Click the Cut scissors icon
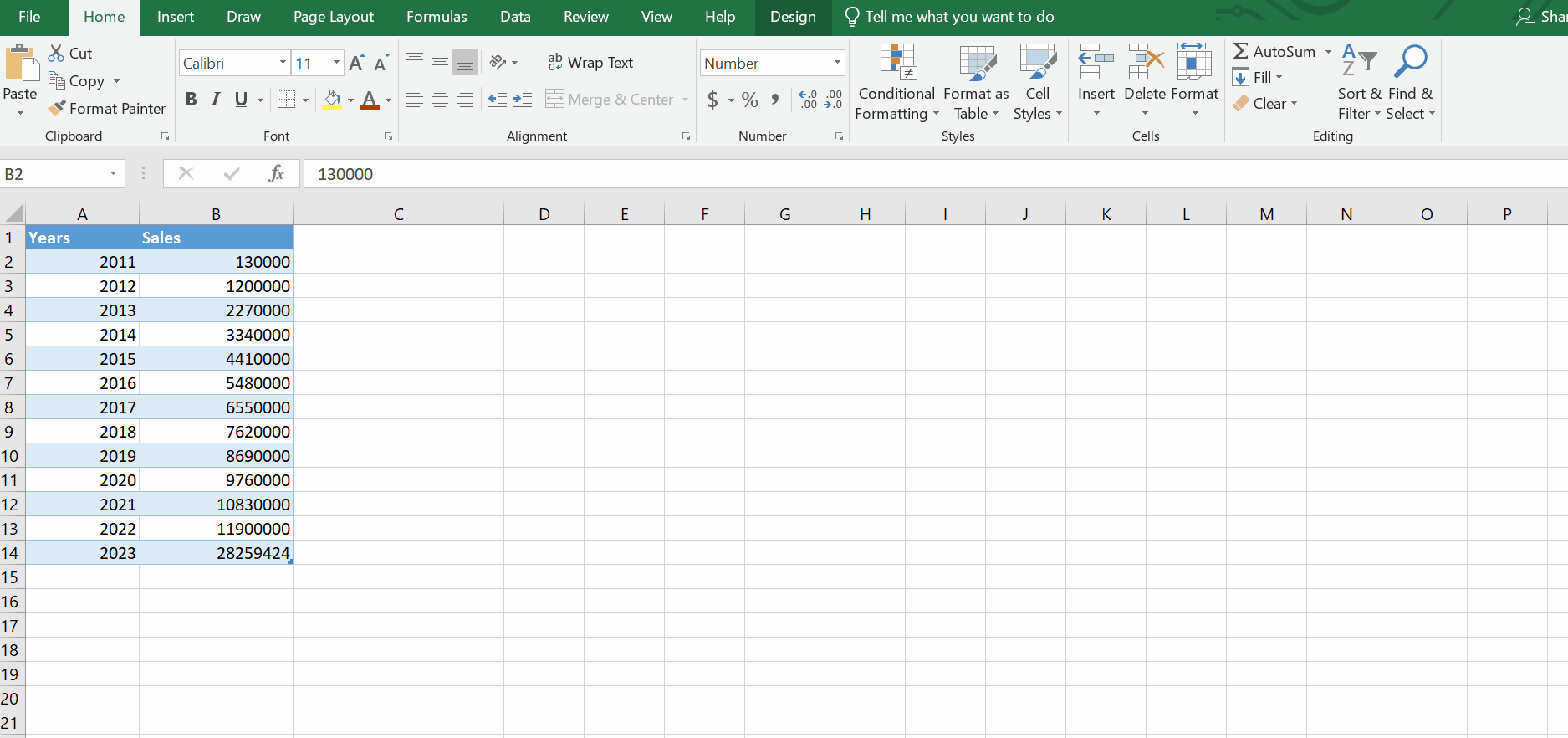The height and width of the screenshot is (738, 1568). (56, 53)
